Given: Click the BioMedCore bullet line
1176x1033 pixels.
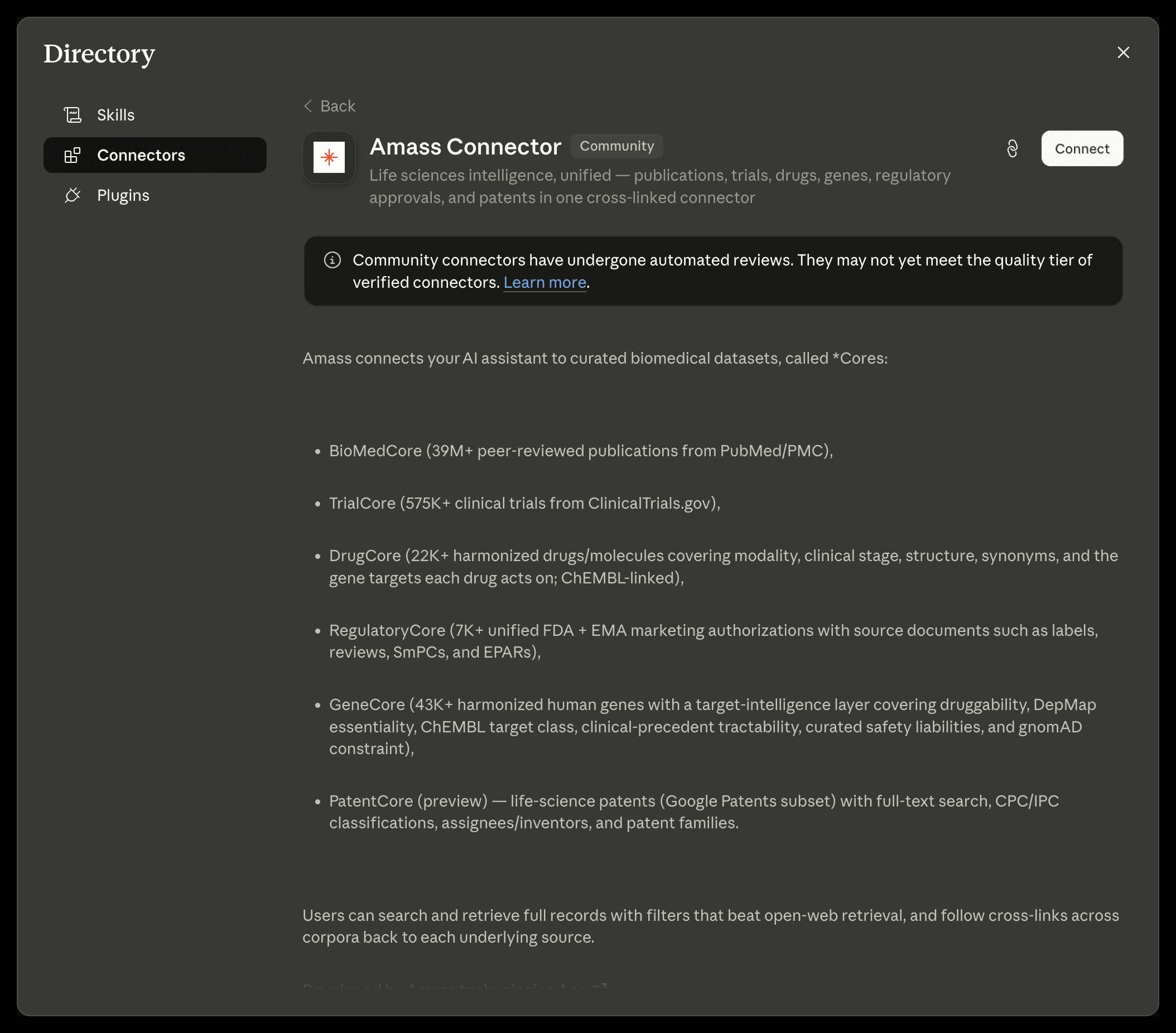Looking at the screenshot, I should (x=581, y=451).
